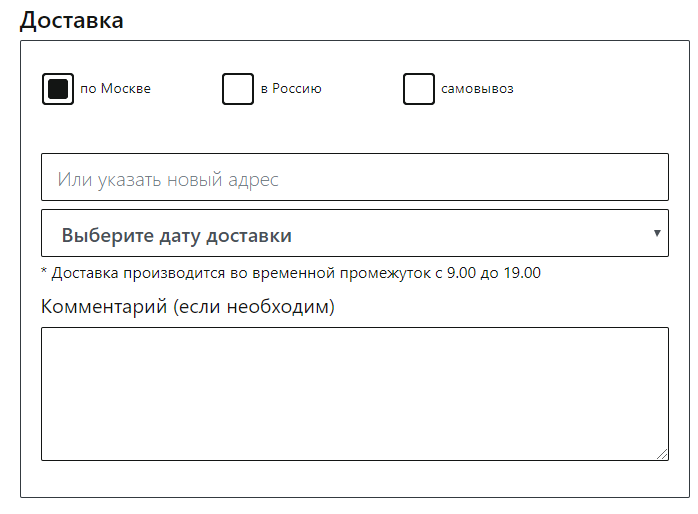Open the 'Выберите дату доставки' dropdown
This screenshot has width=698, height=514.
click(x=355, y=233)
